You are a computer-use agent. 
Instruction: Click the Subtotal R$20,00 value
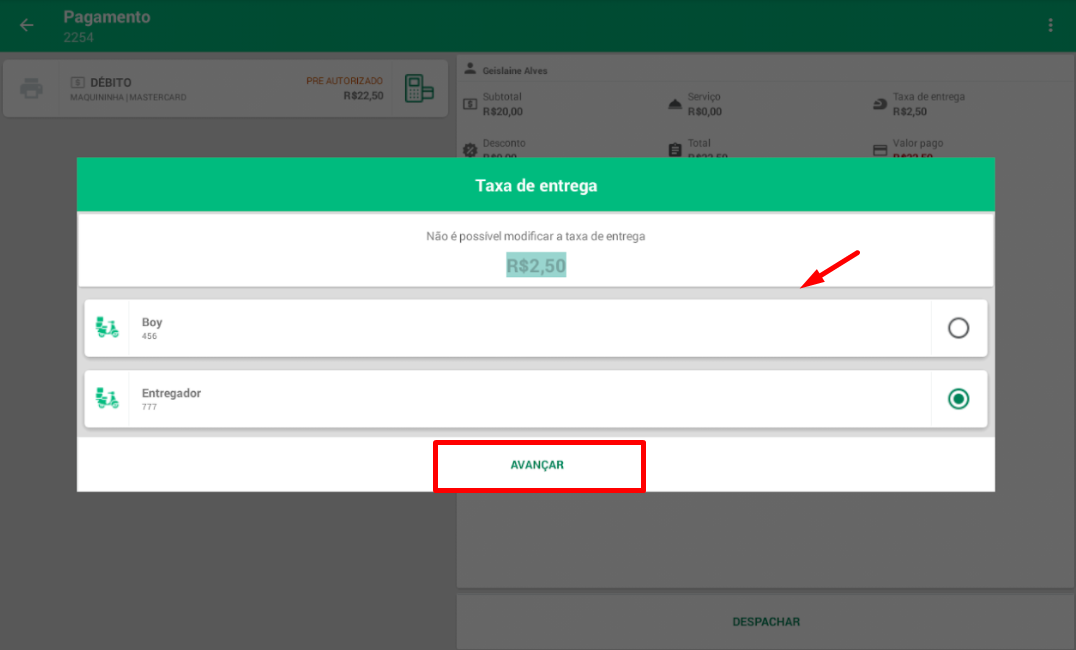[502, 112]
